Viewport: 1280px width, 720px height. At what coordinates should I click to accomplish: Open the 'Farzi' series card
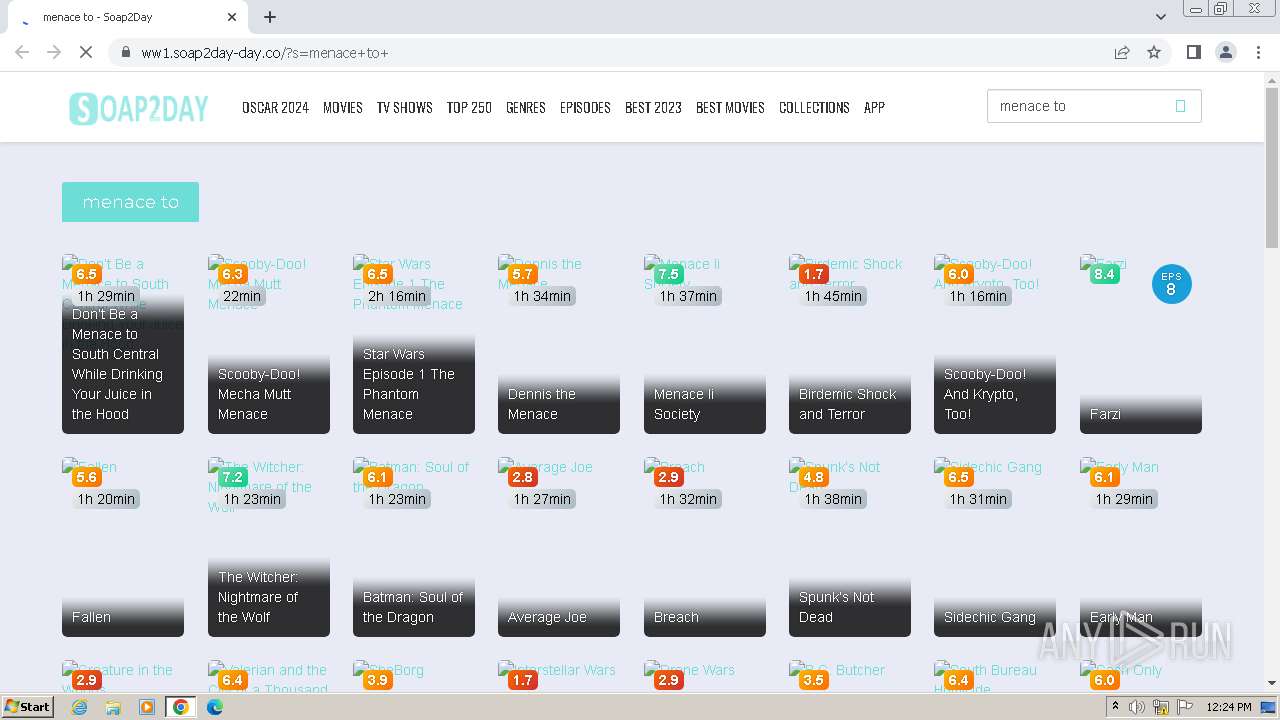pos(1141,344)
